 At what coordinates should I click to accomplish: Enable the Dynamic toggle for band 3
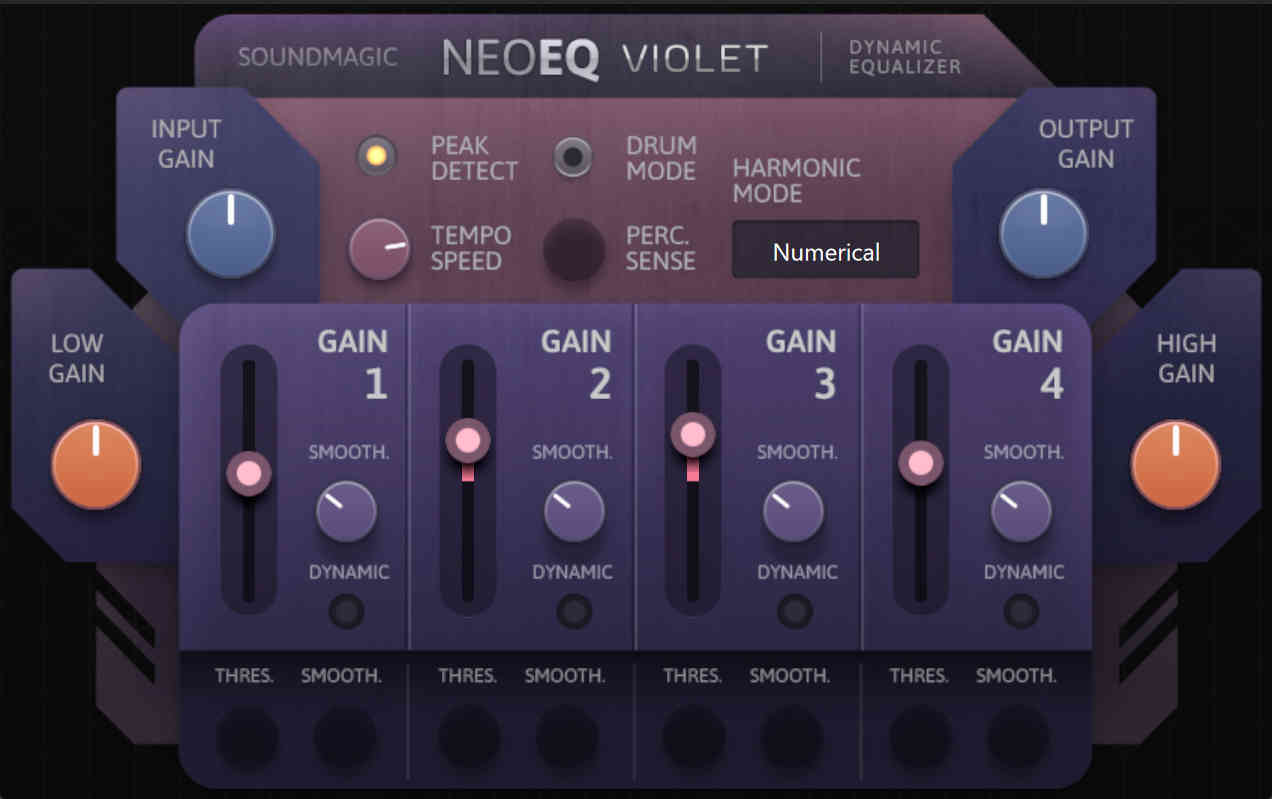(x=795, y=611)
